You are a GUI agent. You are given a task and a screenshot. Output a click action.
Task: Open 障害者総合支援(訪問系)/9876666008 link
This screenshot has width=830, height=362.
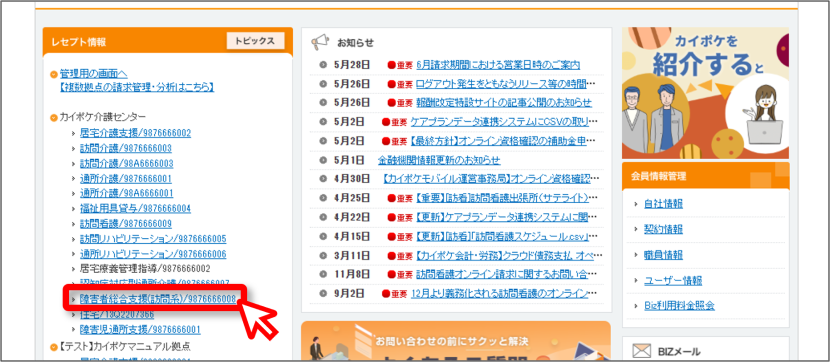[157, 300]
